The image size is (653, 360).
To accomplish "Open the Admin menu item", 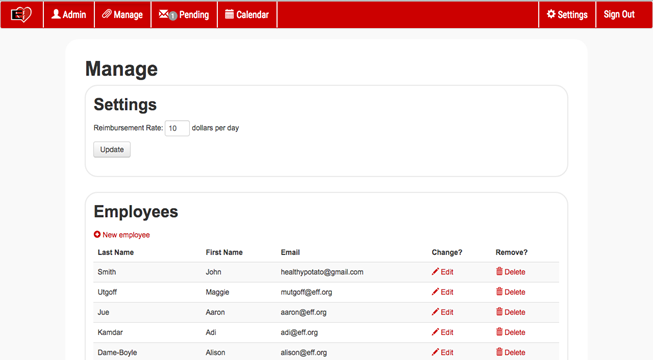I will 69,15.
